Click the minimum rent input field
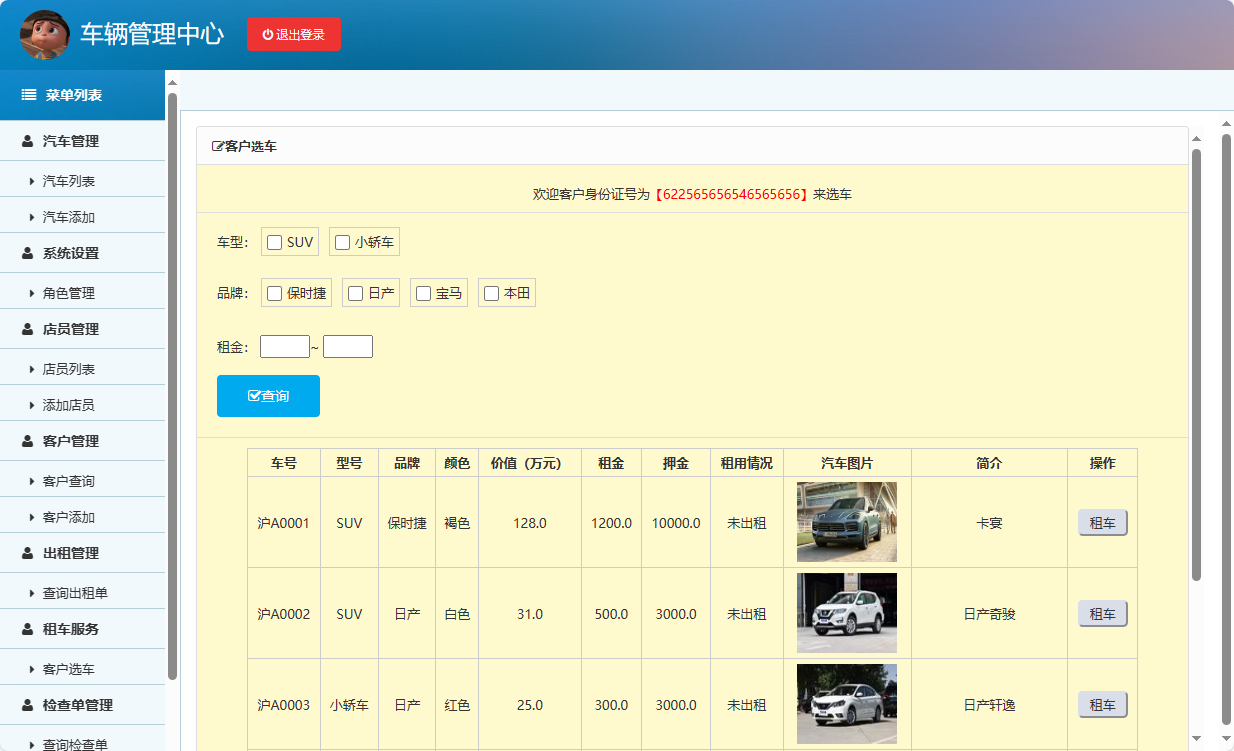 pos(285,347)
